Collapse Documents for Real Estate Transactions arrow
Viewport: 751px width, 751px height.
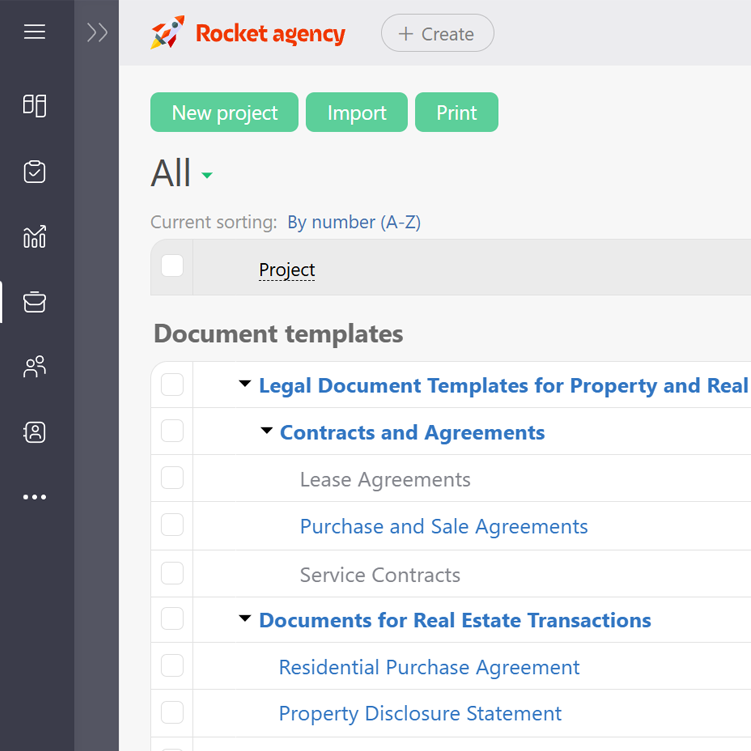[245, 618]
